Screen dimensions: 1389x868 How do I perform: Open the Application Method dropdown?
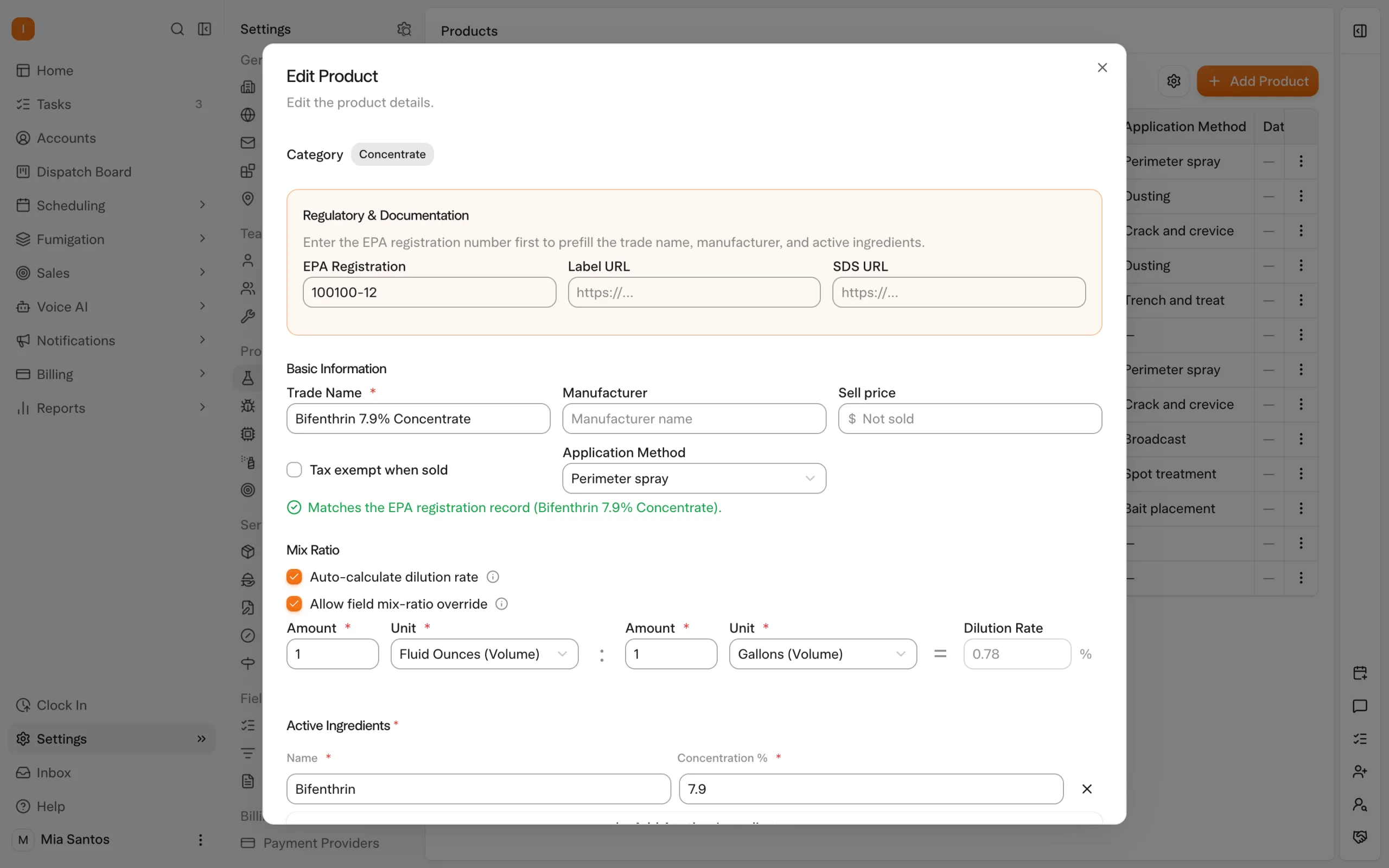pos(694,478)
